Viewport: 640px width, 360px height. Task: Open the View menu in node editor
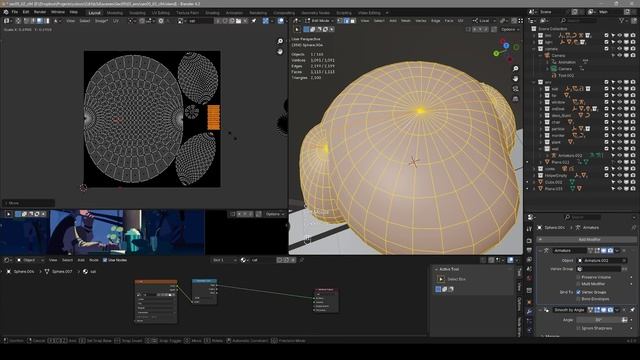(x=53, y=260)
